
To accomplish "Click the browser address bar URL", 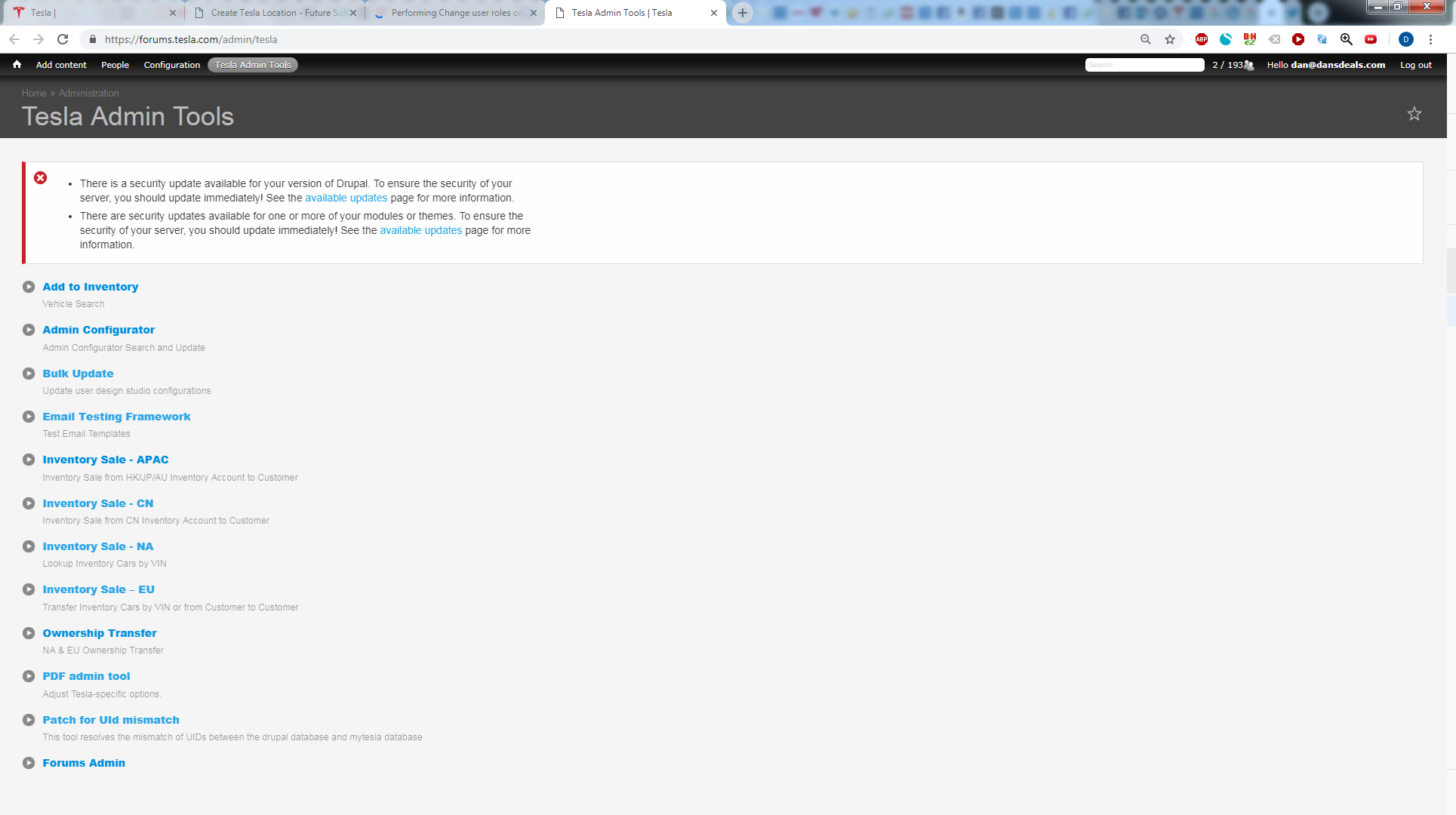I will [191, 39].
